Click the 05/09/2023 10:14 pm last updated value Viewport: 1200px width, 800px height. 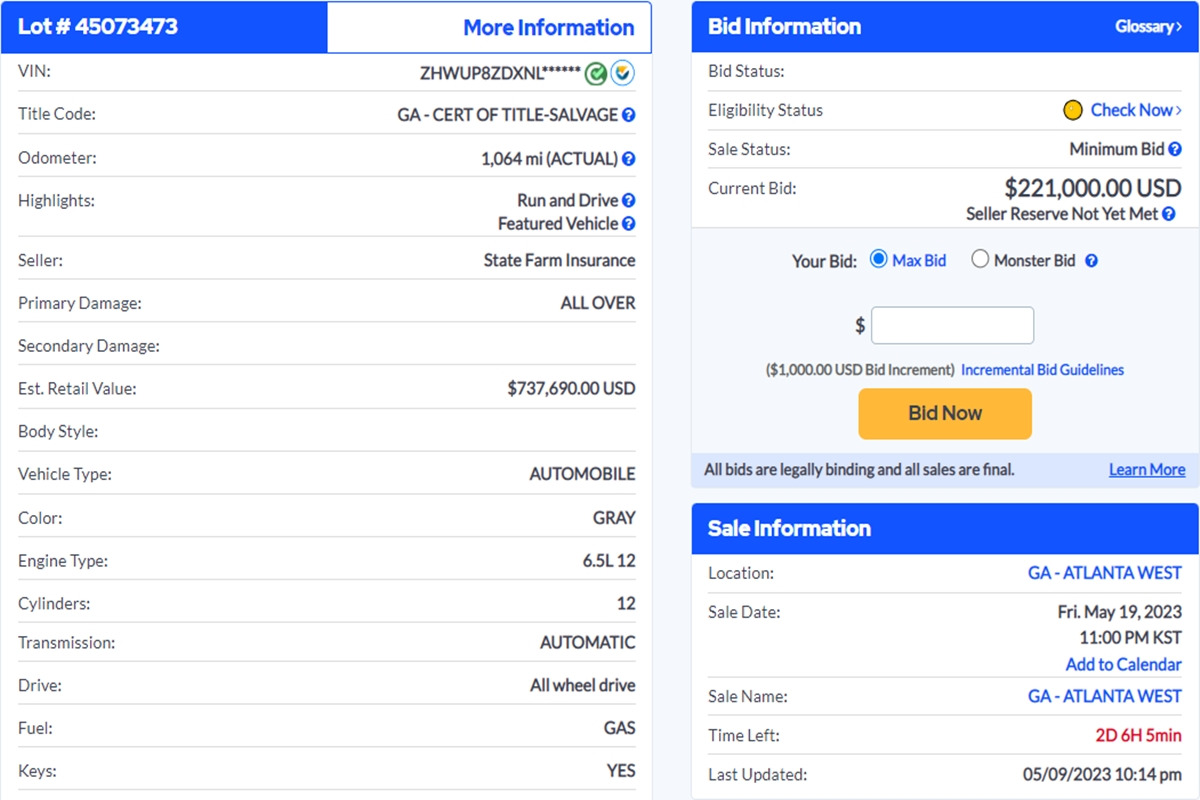pyautogui.click(x=1102, y=774)
